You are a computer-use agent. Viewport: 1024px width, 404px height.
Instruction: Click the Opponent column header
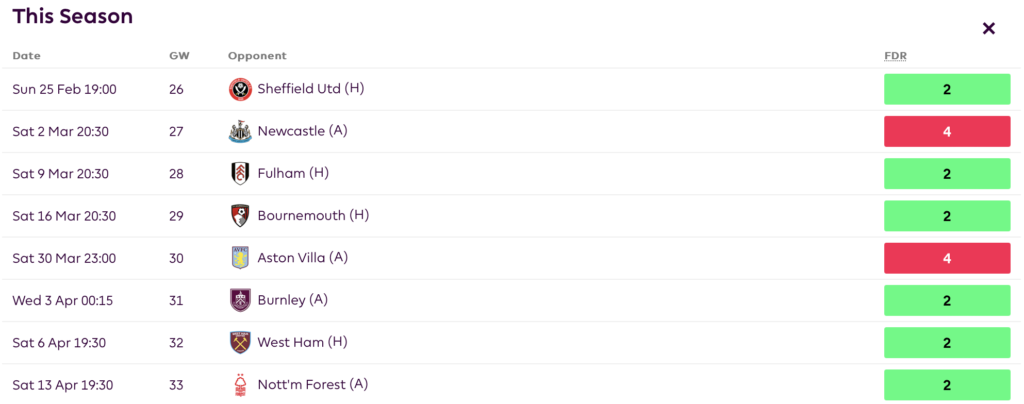click(x=257, y=56)
